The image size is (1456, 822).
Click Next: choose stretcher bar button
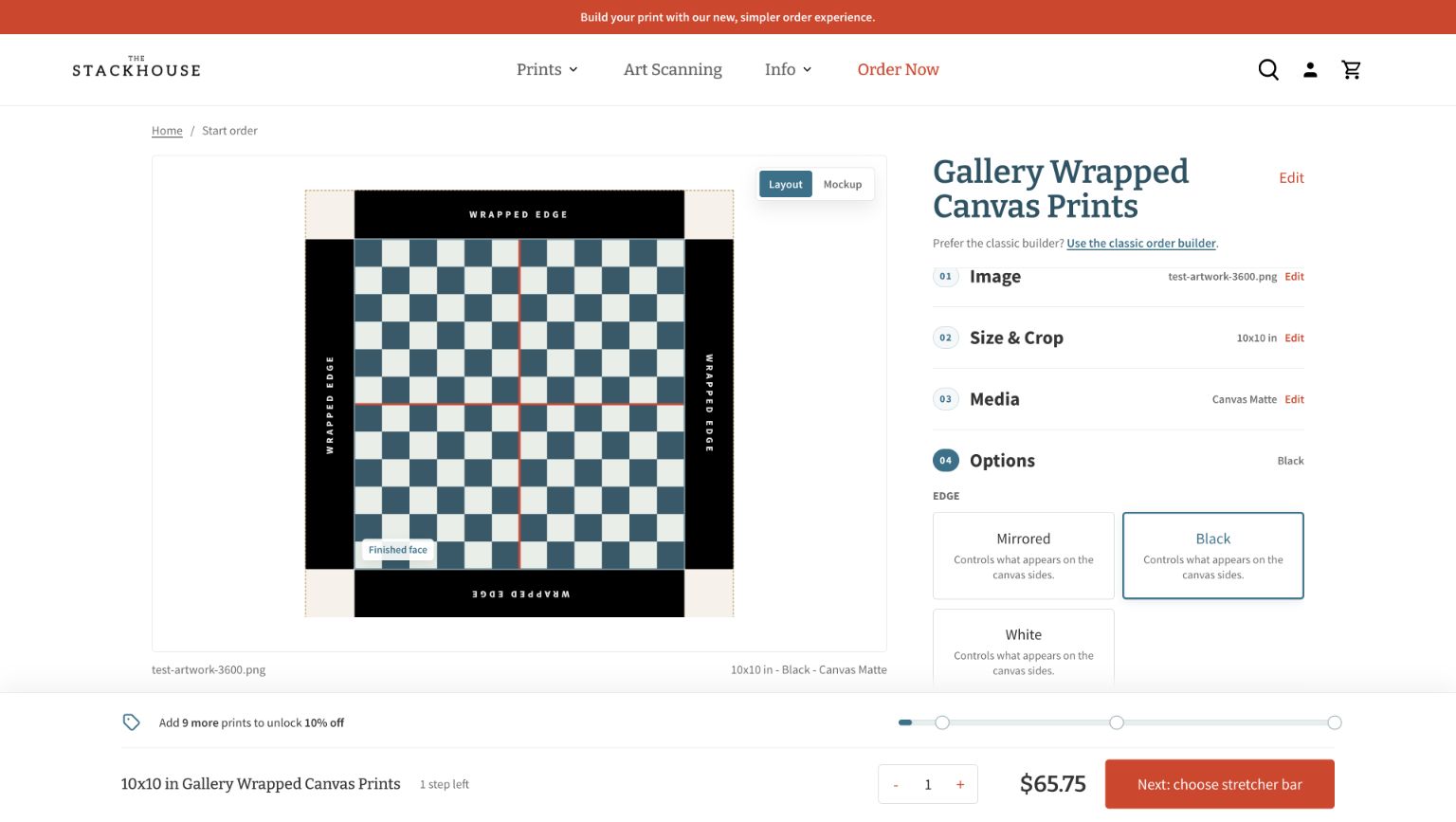(1220, 784)
